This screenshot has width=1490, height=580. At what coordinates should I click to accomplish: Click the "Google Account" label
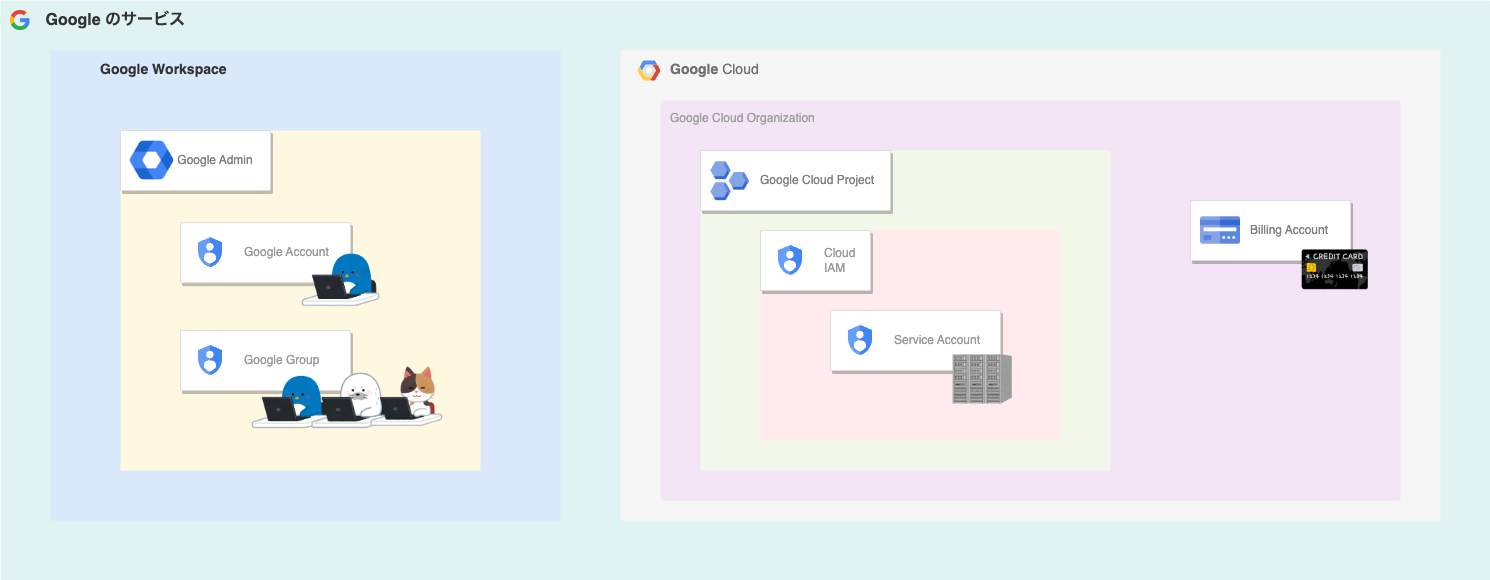click(x=286, y=252)
